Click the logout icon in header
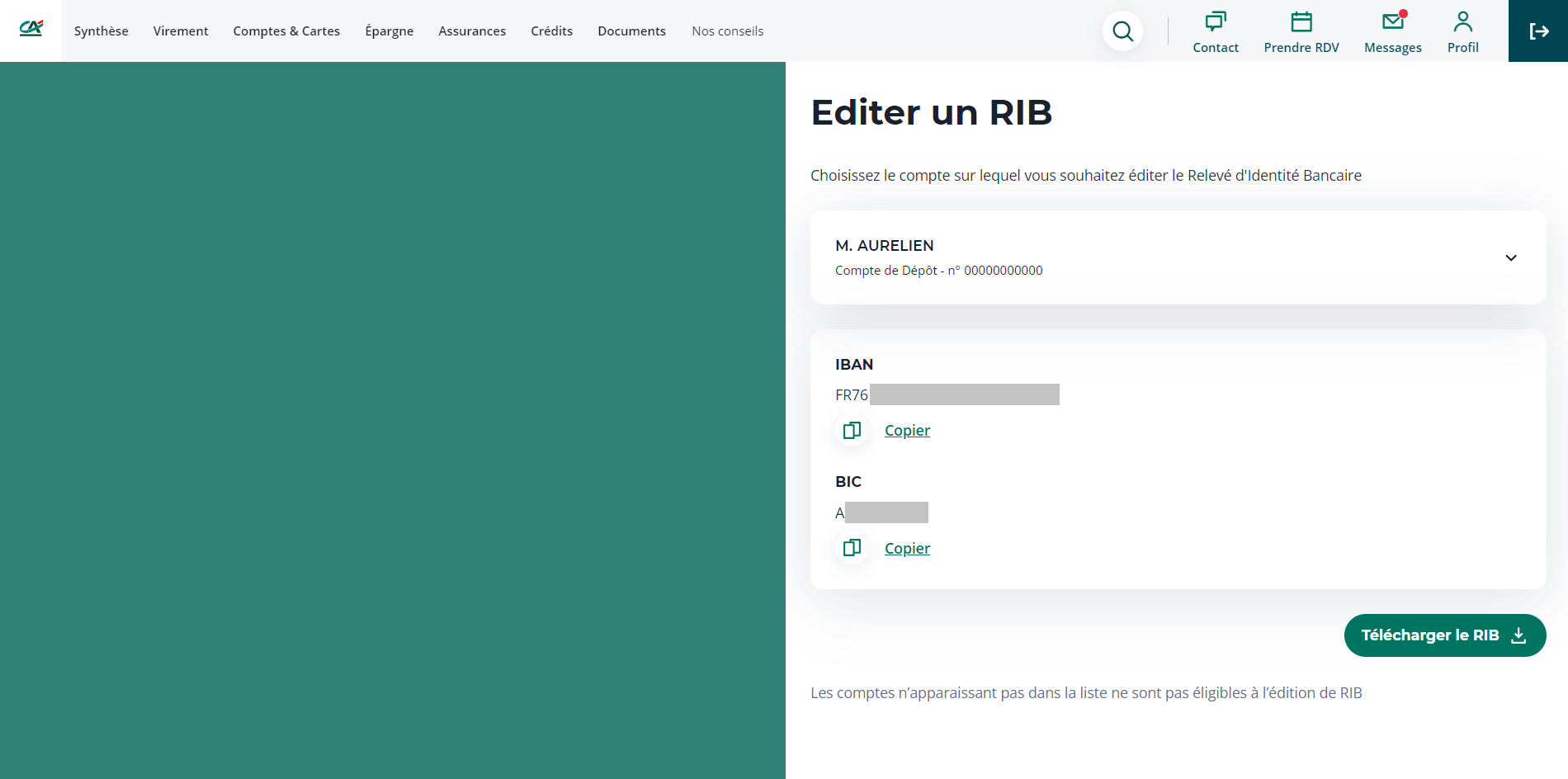The width and height of the screenshot is (1568, 779). point(1537,31)
